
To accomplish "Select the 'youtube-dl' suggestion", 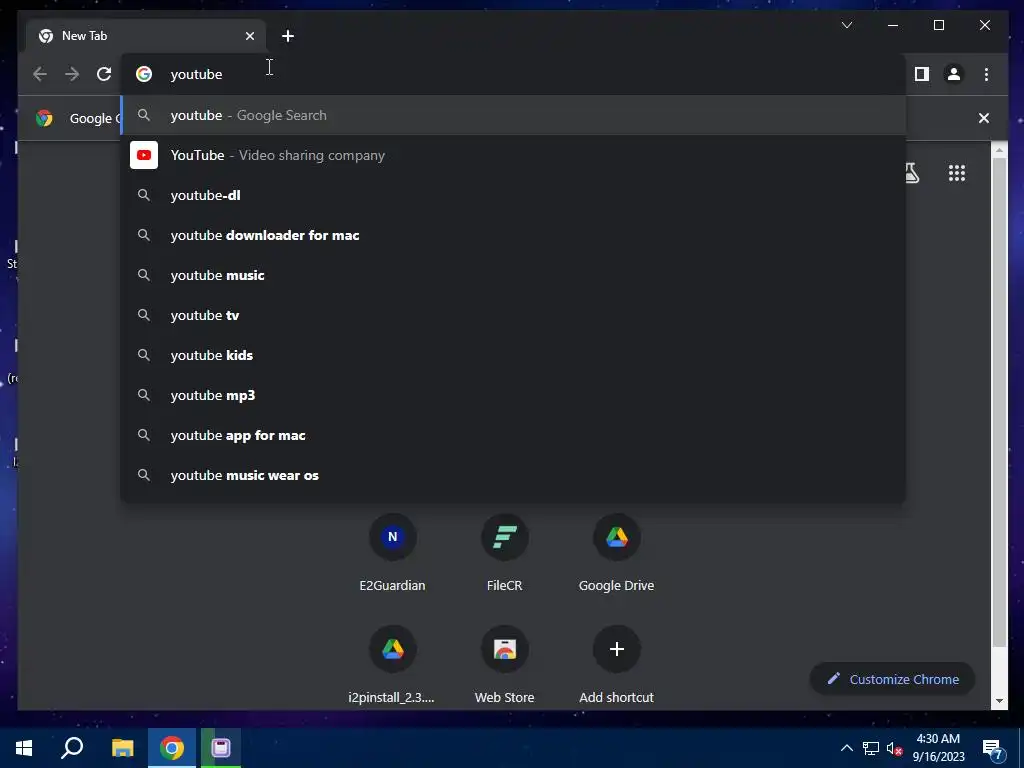I will coord(513,195).
